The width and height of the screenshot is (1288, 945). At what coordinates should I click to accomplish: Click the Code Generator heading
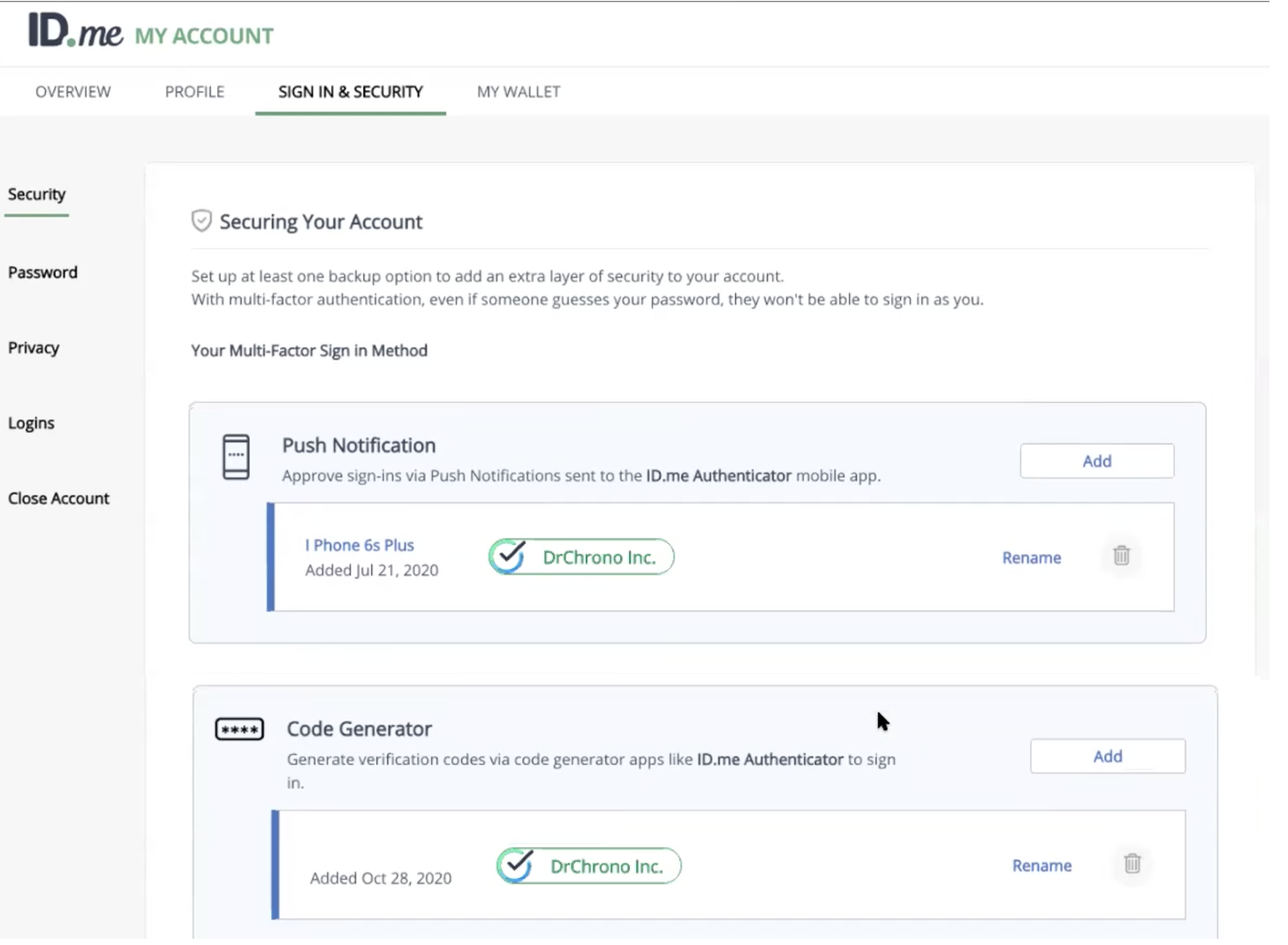pos(359,729)
